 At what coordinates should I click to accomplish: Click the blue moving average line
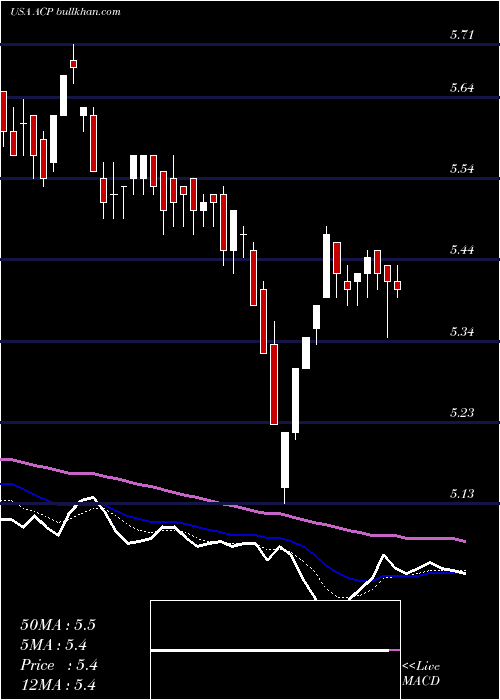[232, 534]
